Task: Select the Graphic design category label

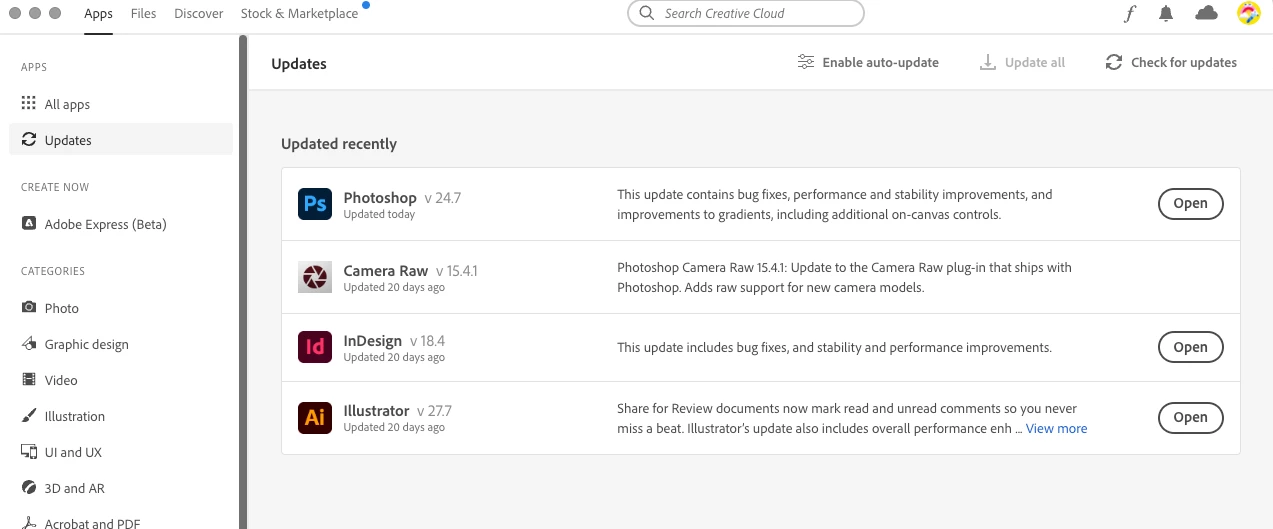Action: pos(87,344)
